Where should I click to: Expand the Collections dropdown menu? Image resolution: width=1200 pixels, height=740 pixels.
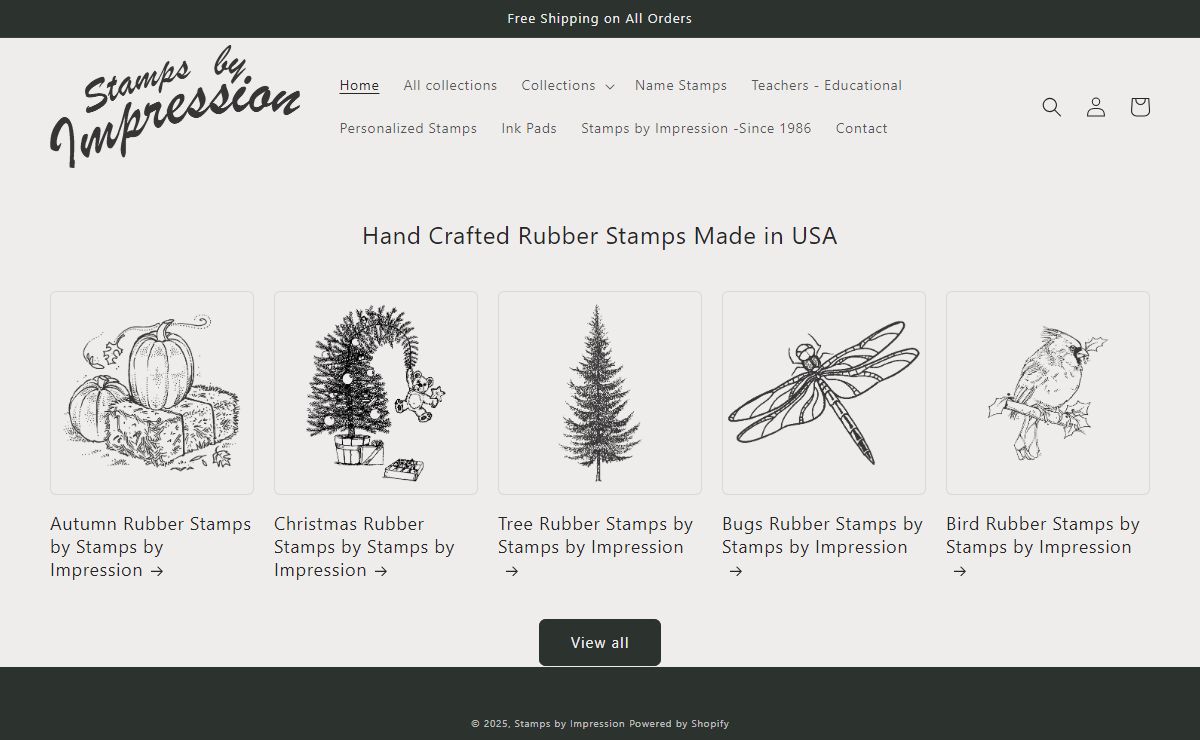[567, 86]
